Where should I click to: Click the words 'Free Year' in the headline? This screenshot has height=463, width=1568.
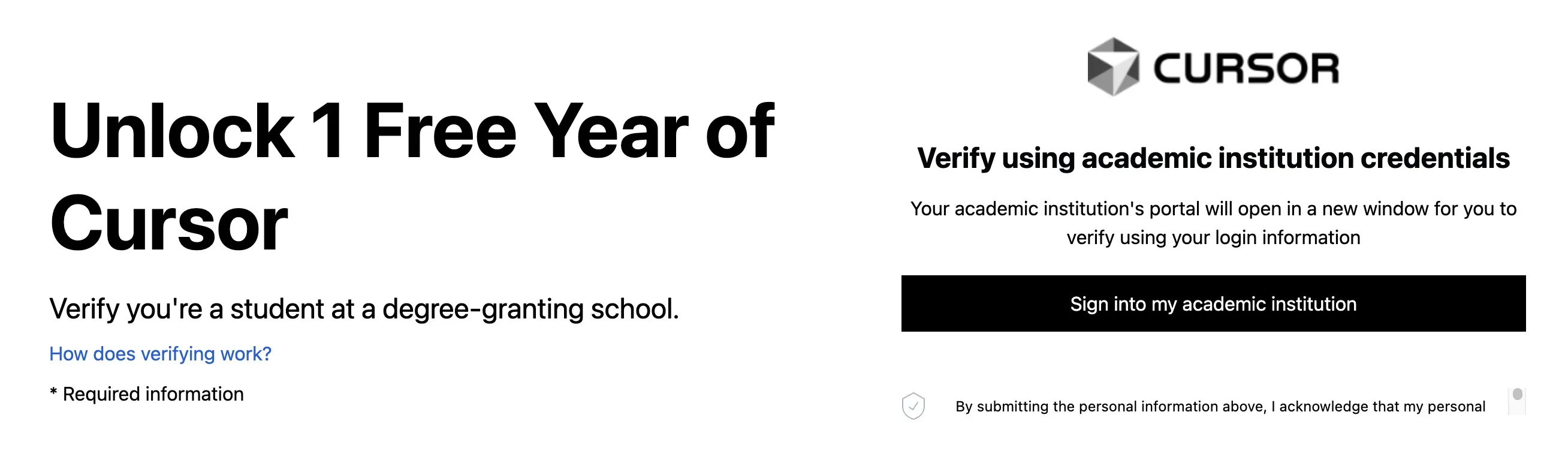(x=526, y=131)
